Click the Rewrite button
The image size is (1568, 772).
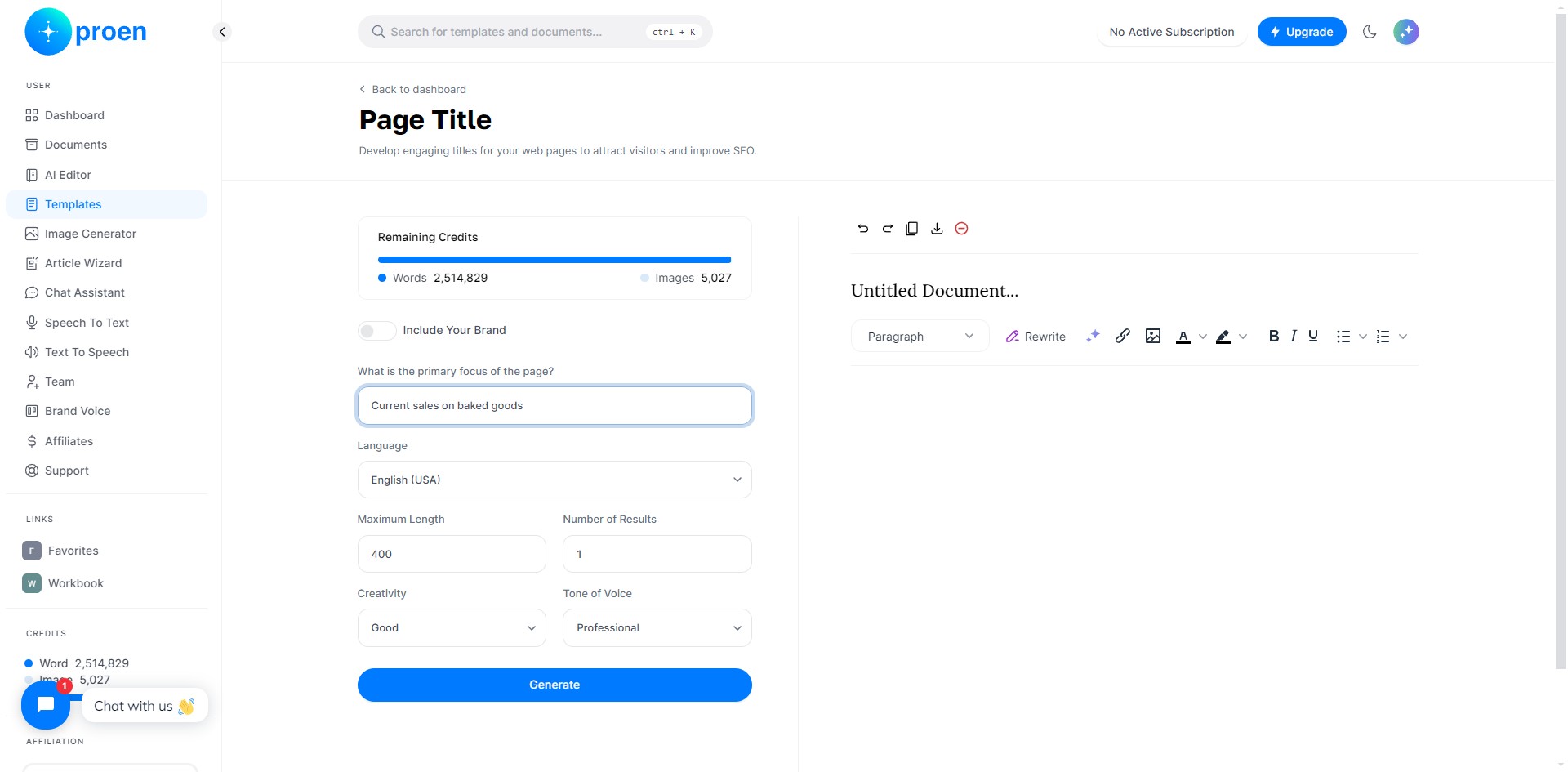click(x=1036, y=337)
